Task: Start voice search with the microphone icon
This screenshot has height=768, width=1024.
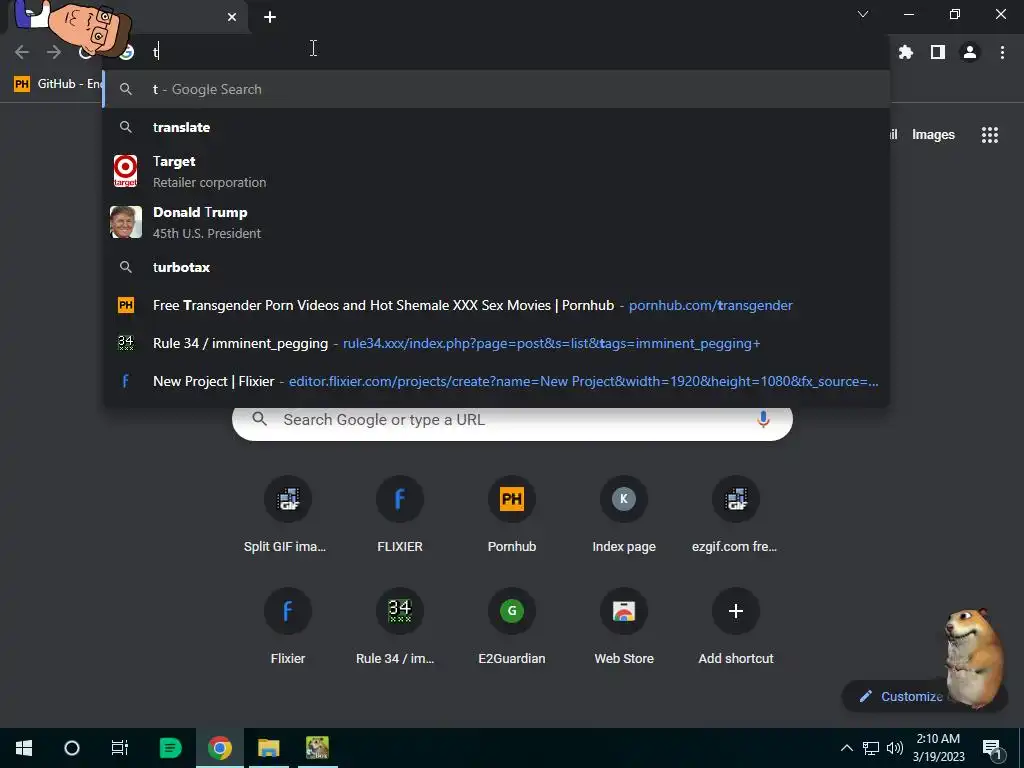Action: 763,420
